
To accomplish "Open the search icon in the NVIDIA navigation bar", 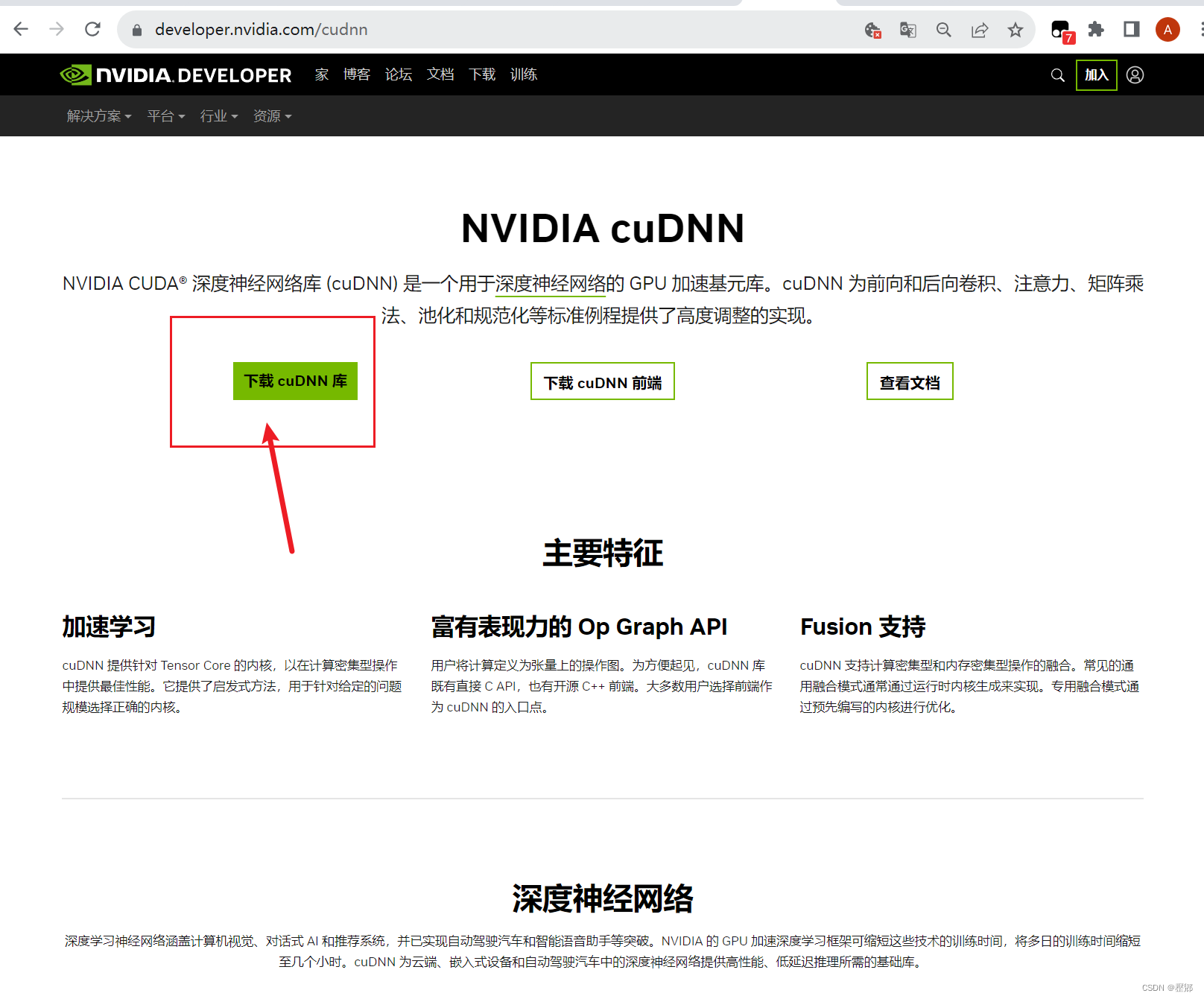I will coord(1057,74).
